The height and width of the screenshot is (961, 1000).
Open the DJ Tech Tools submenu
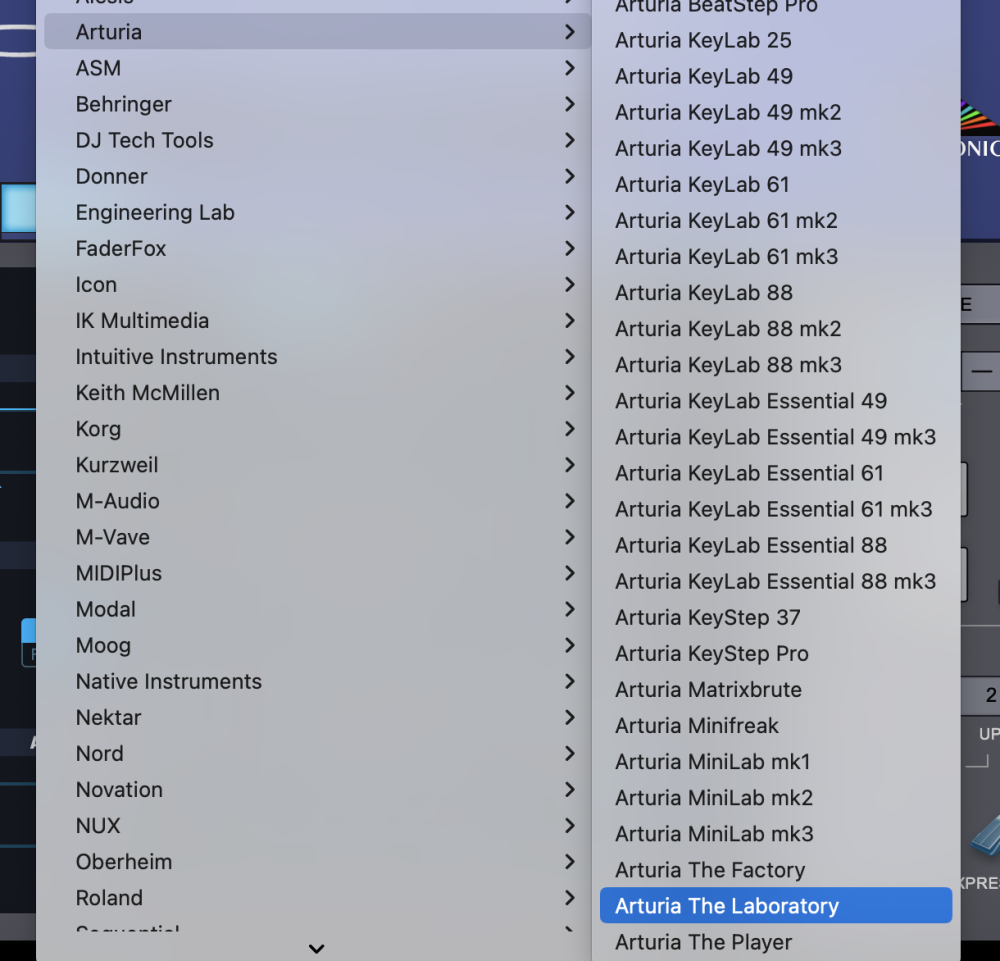point(317,140)
